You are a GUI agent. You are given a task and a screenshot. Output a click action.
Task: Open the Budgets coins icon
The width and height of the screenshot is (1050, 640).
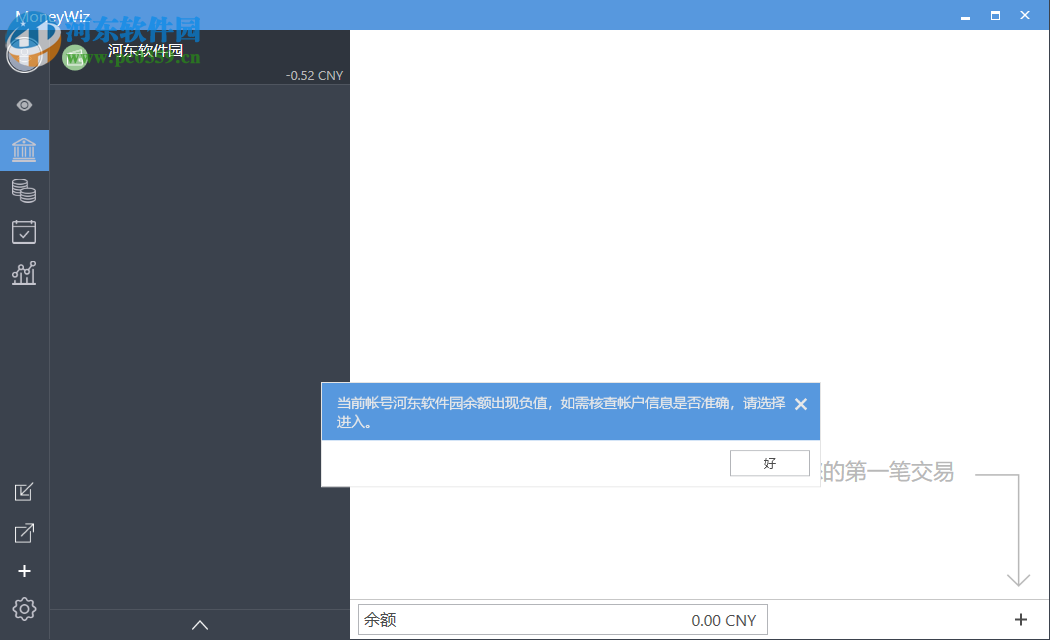point(24,190)
